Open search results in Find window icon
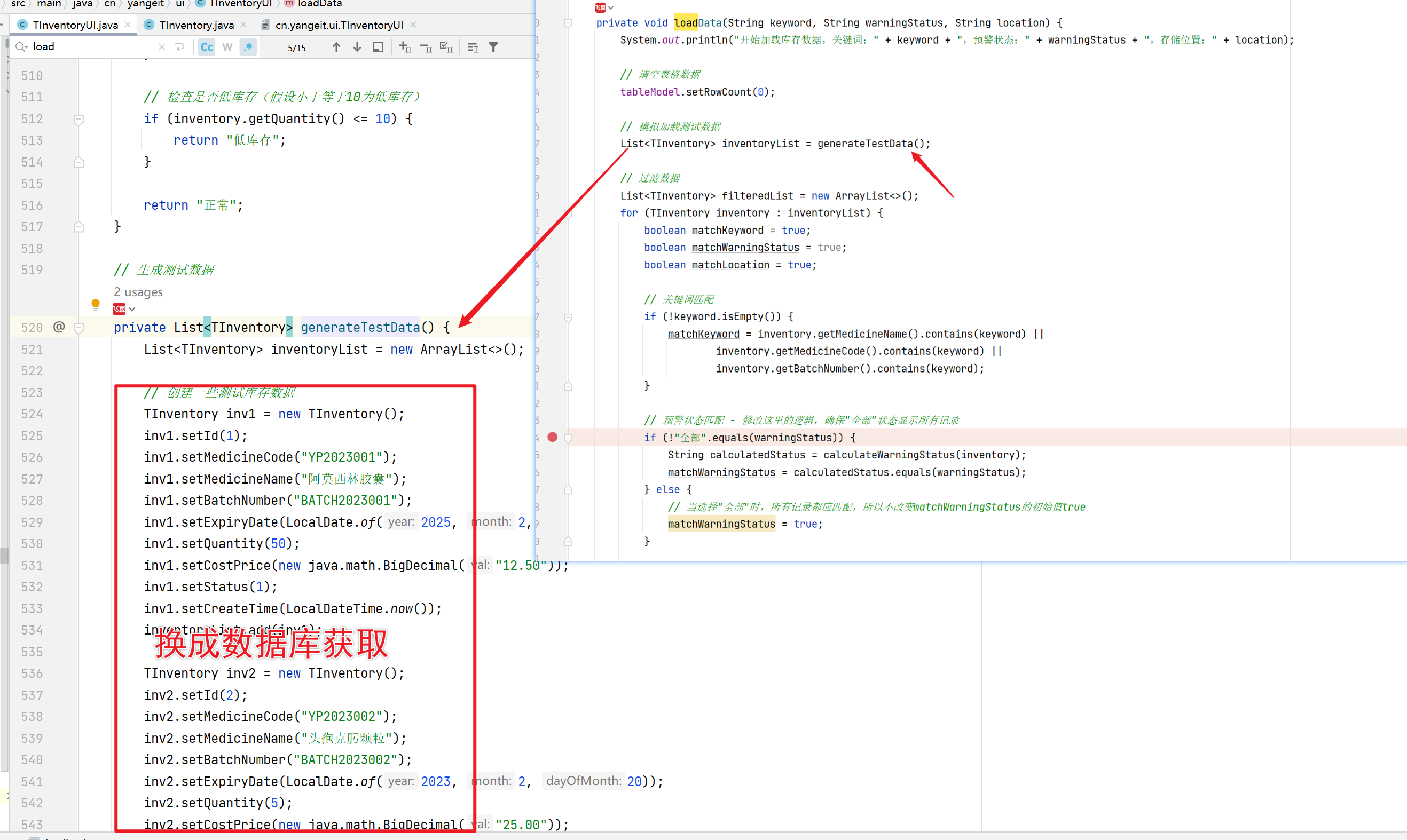 tap(378, 47)
